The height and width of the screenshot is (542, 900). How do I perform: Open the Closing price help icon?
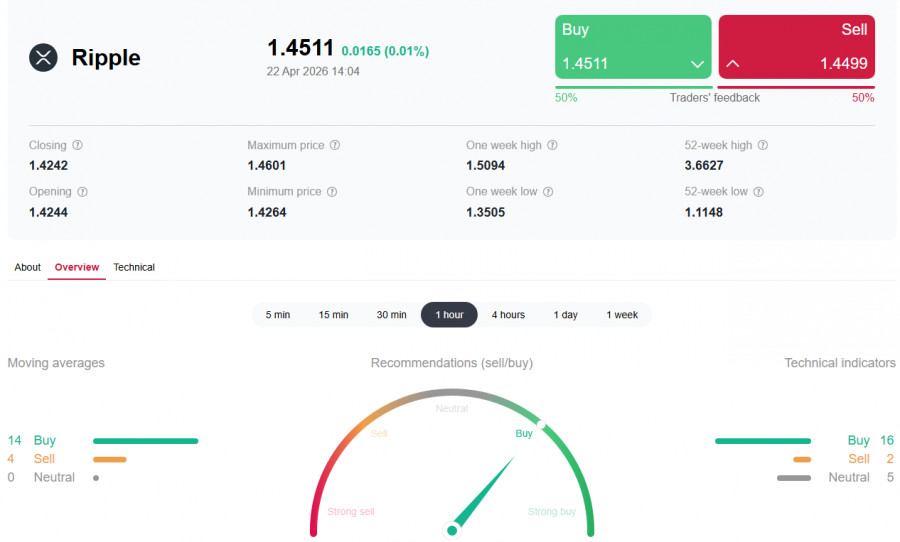coord(77,145)
